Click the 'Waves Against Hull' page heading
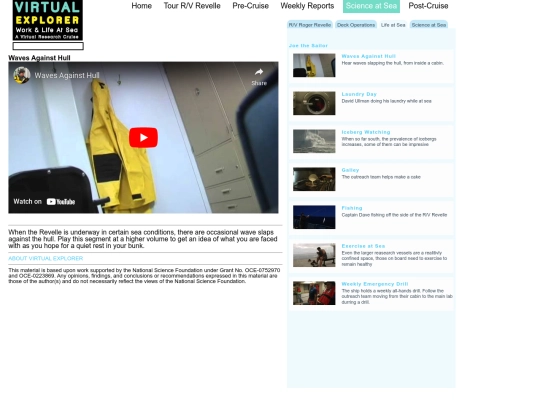 point(39,58)
